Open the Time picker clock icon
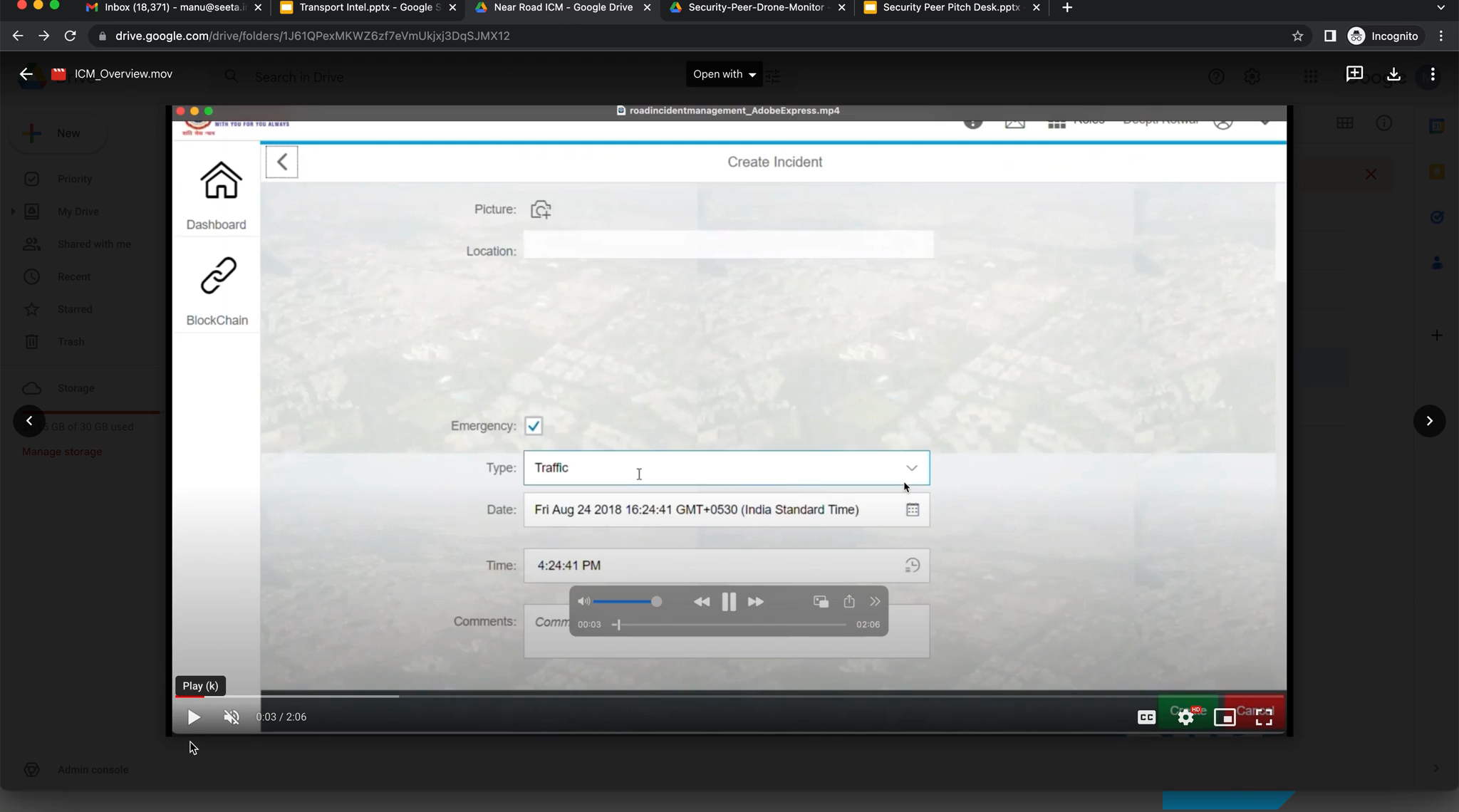This screenshot has height=812, width=1459. pyautogui.click(x=913, y=566)
